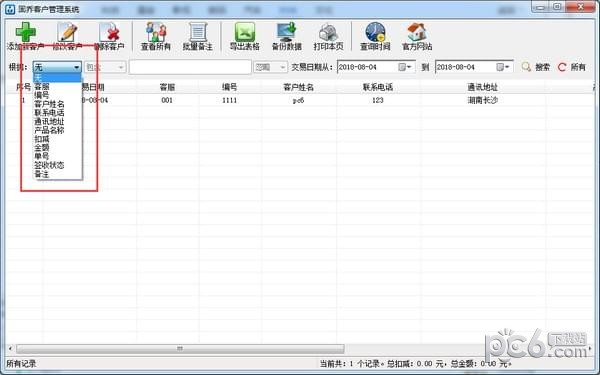The height and width of the screenshot is (375, 600).
Task: Click 删除客户 red X icon
Action: tap(109, 32)
